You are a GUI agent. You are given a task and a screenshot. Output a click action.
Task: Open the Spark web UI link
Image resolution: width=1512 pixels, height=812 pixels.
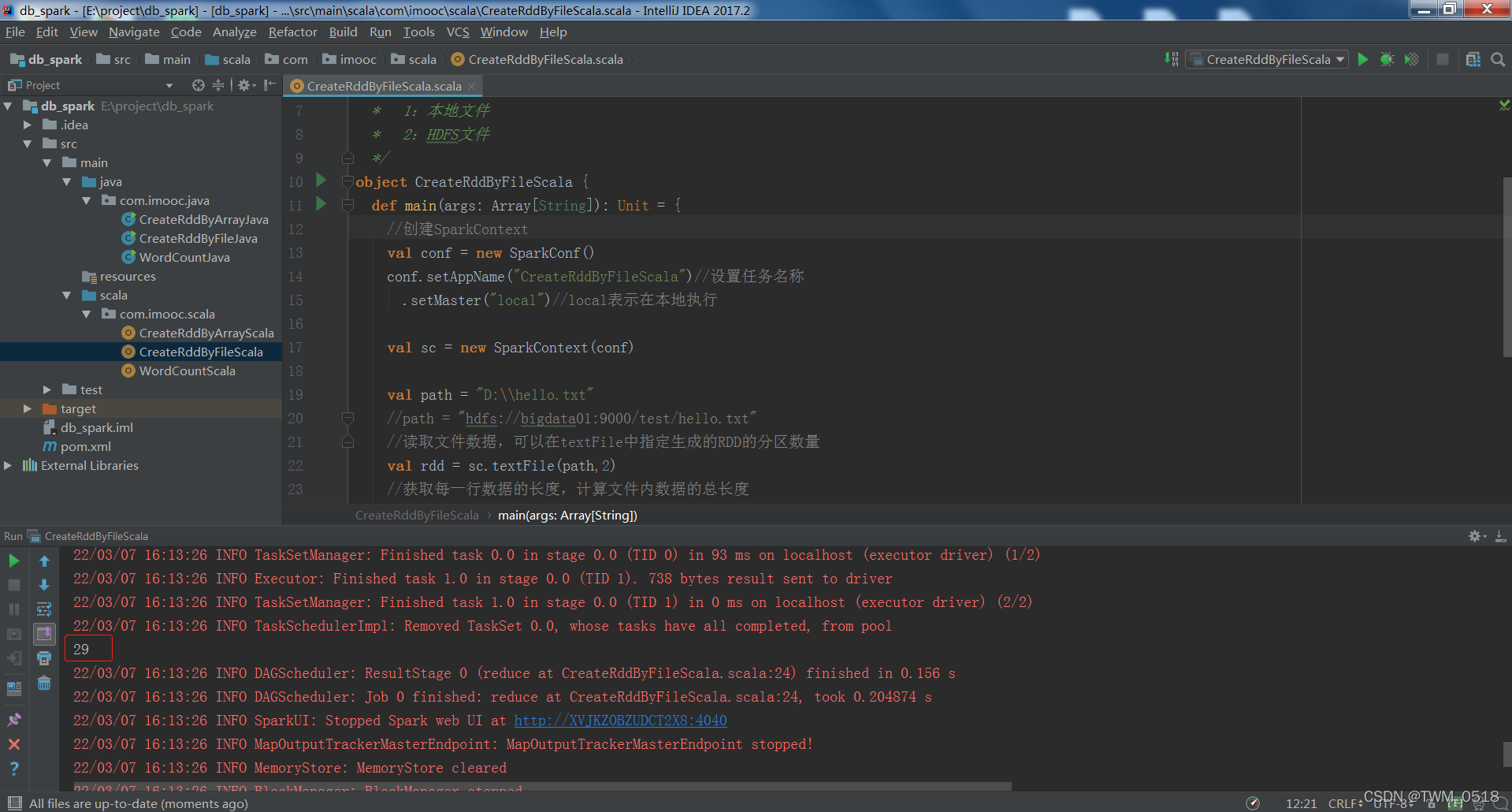click(620, 721)
